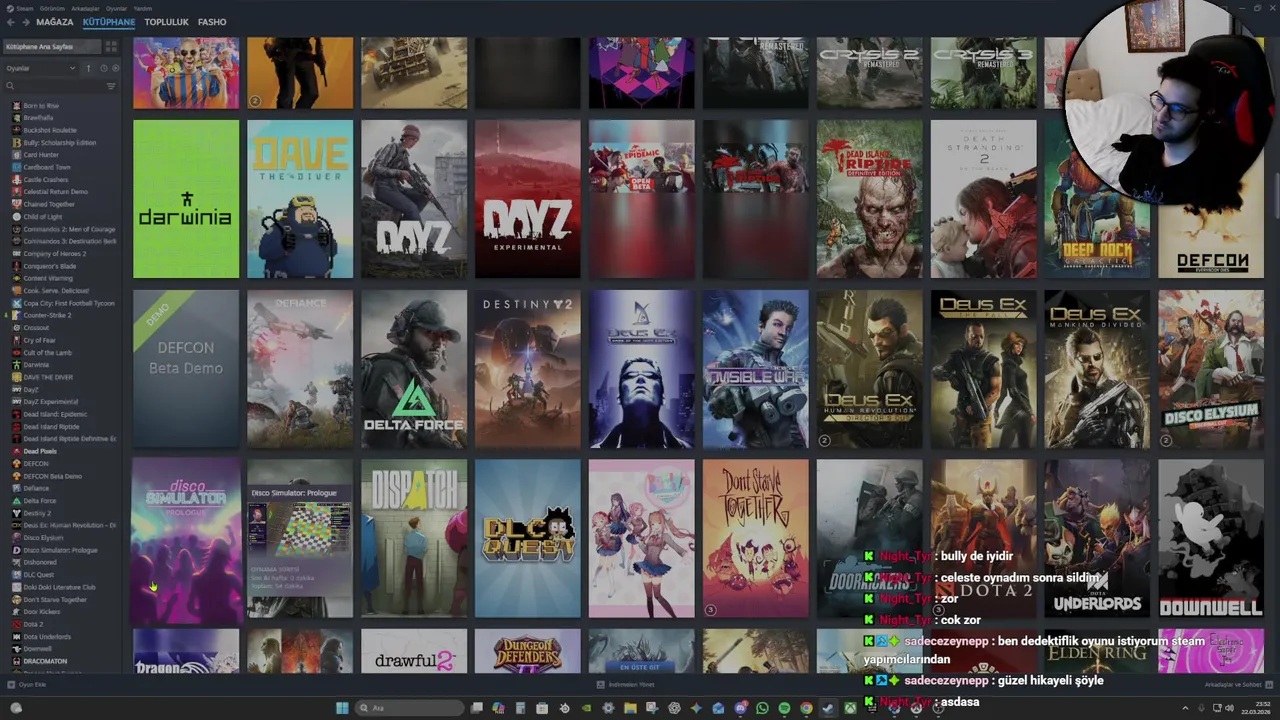Click the plus icon beside Oyun Ekle

click(x=11, y=685)
